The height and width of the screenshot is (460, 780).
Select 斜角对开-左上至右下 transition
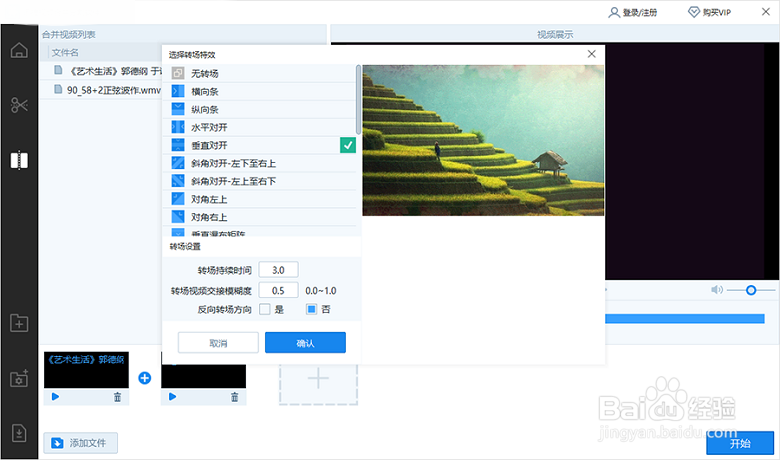(259, 181)
